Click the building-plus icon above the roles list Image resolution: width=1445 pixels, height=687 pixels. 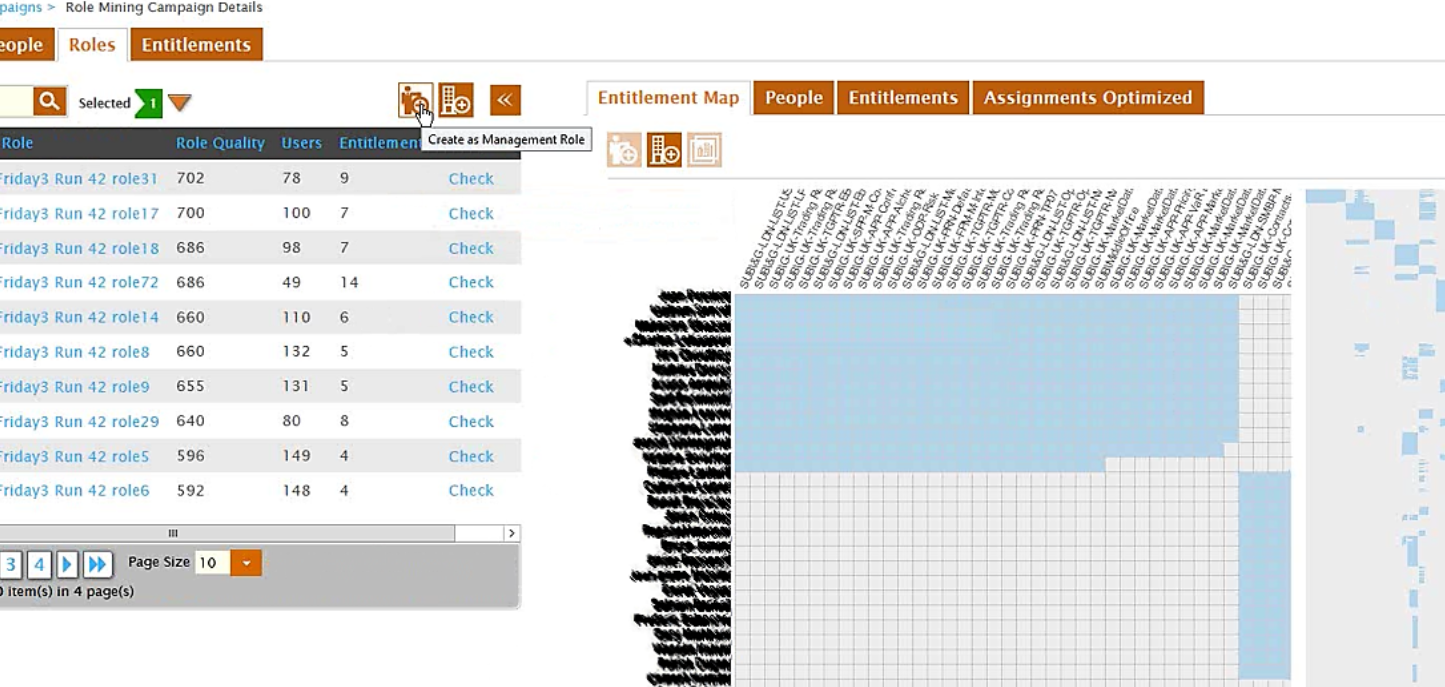click(x=456, y=100)
